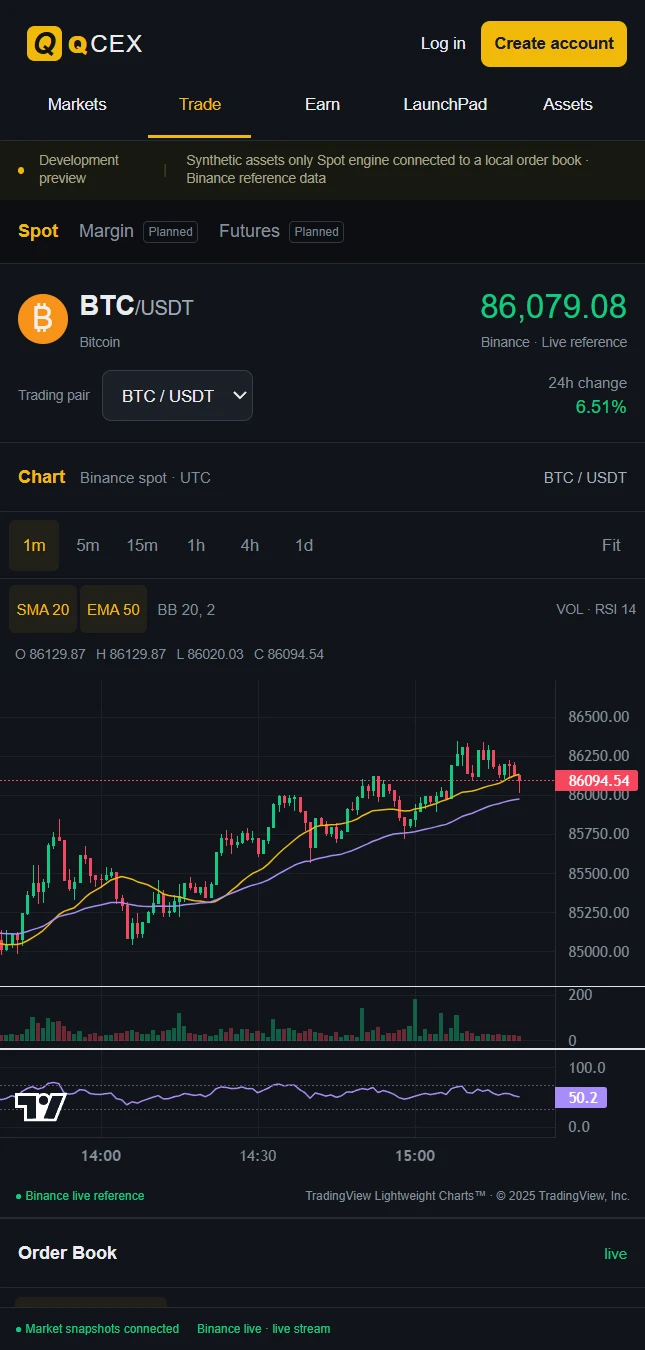Click the 6.51% 24h change value
Viewport: 645px width, 1350px height.
601,407
